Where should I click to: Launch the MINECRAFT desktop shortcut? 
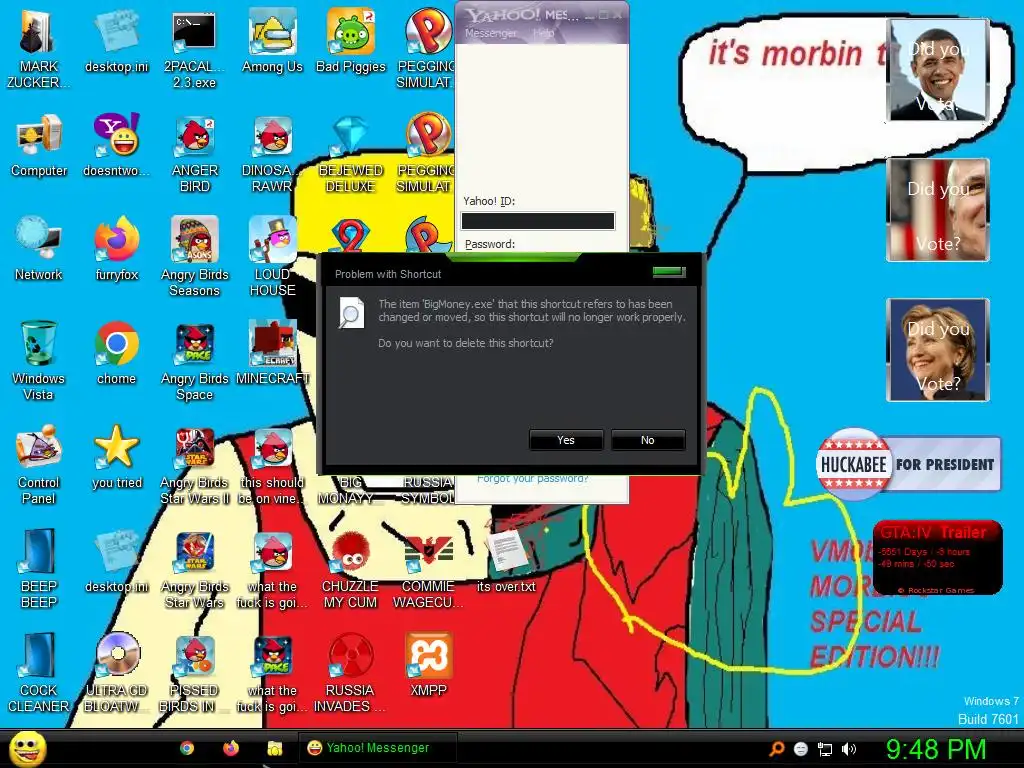[272, 353]
